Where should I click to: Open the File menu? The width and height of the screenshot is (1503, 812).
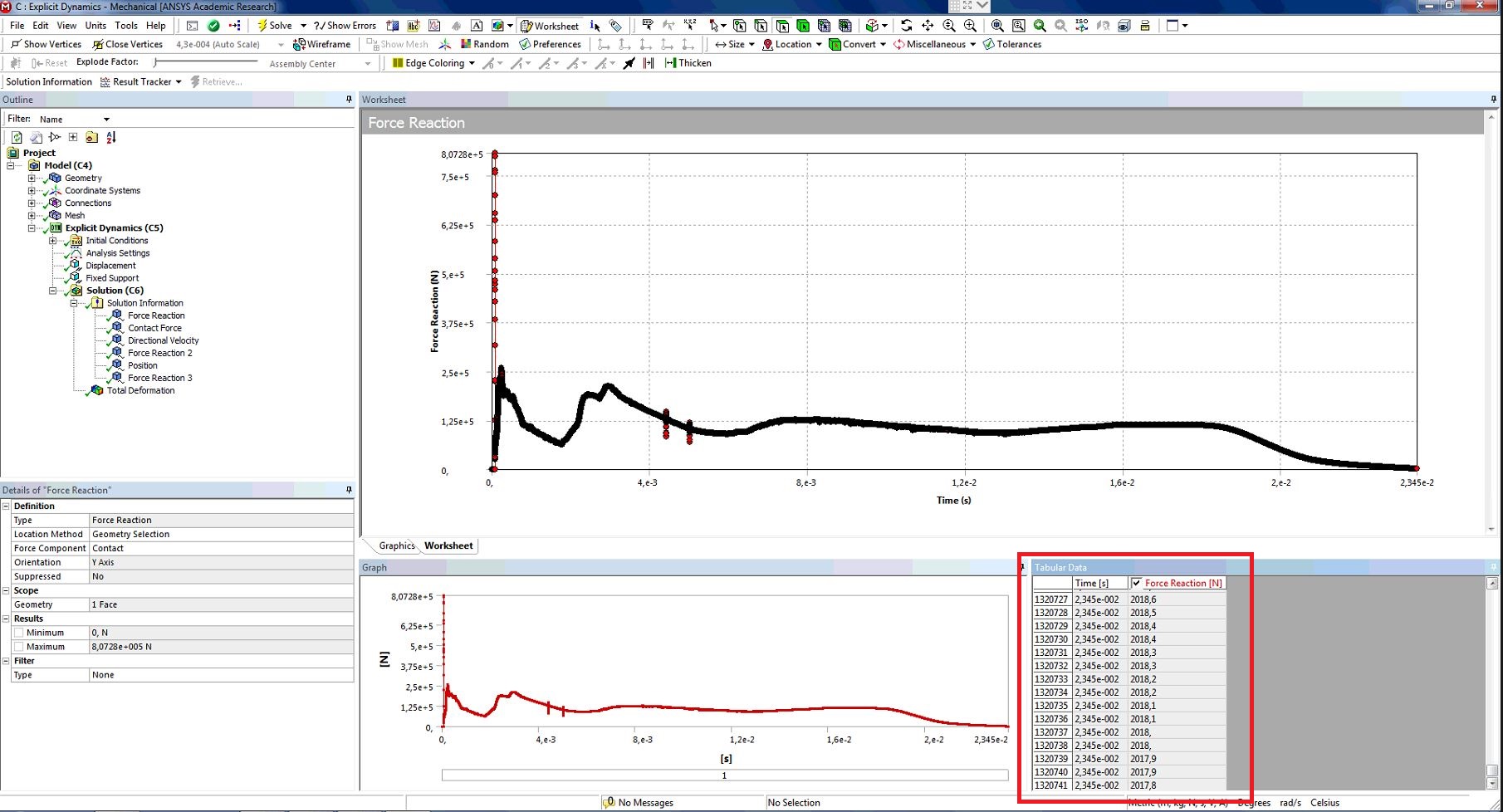[17, 26]
